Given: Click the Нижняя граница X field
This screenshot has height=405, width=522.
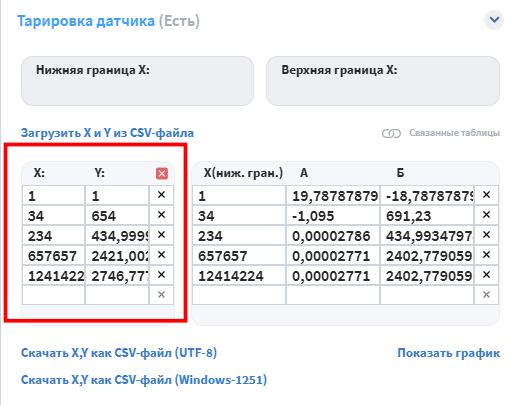Looking at the screenshot, I should click(x=137, y=81).
